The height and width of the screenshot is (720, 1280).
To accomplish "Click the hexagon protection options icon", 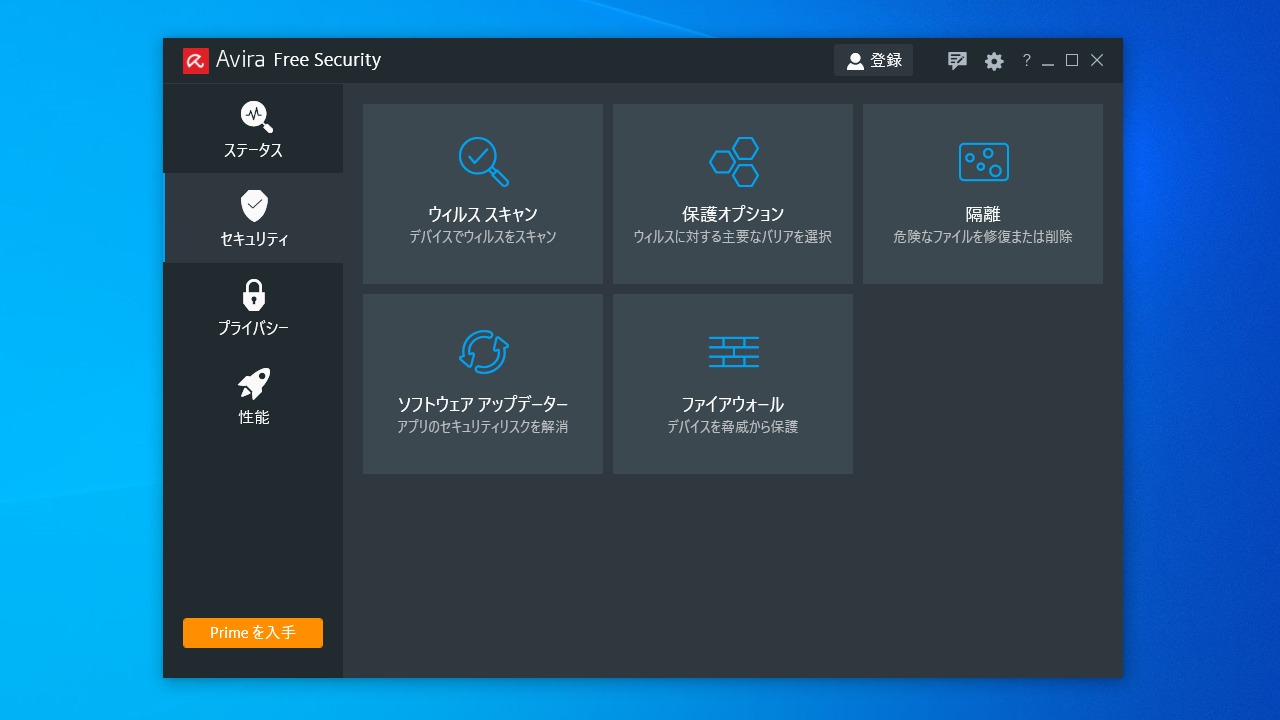I will pyautogui.click(x=734, y=162).
